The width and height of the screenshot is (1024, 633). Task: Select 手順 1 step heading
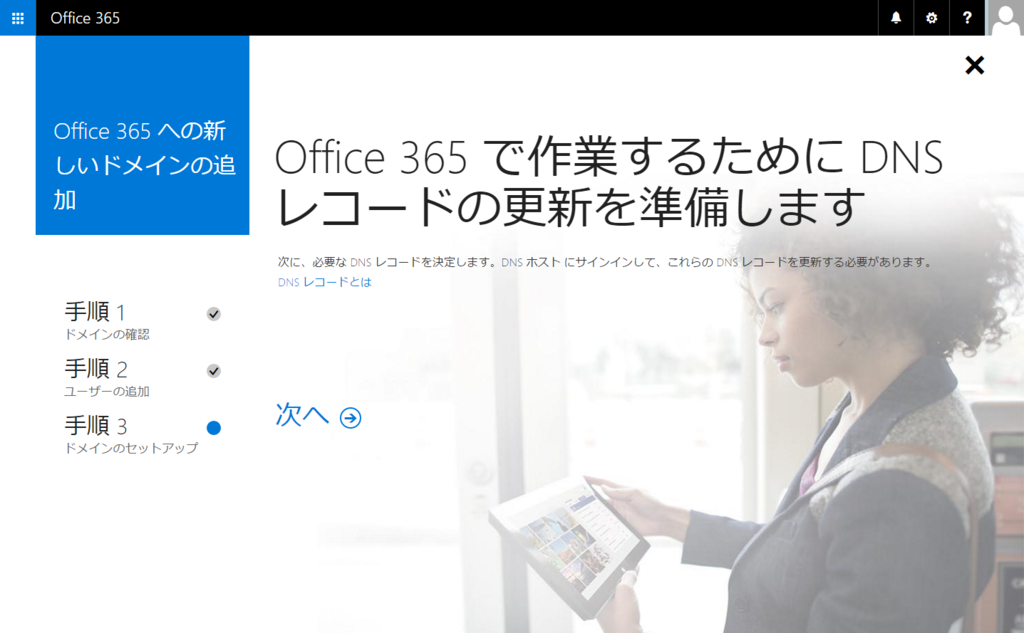95,312
